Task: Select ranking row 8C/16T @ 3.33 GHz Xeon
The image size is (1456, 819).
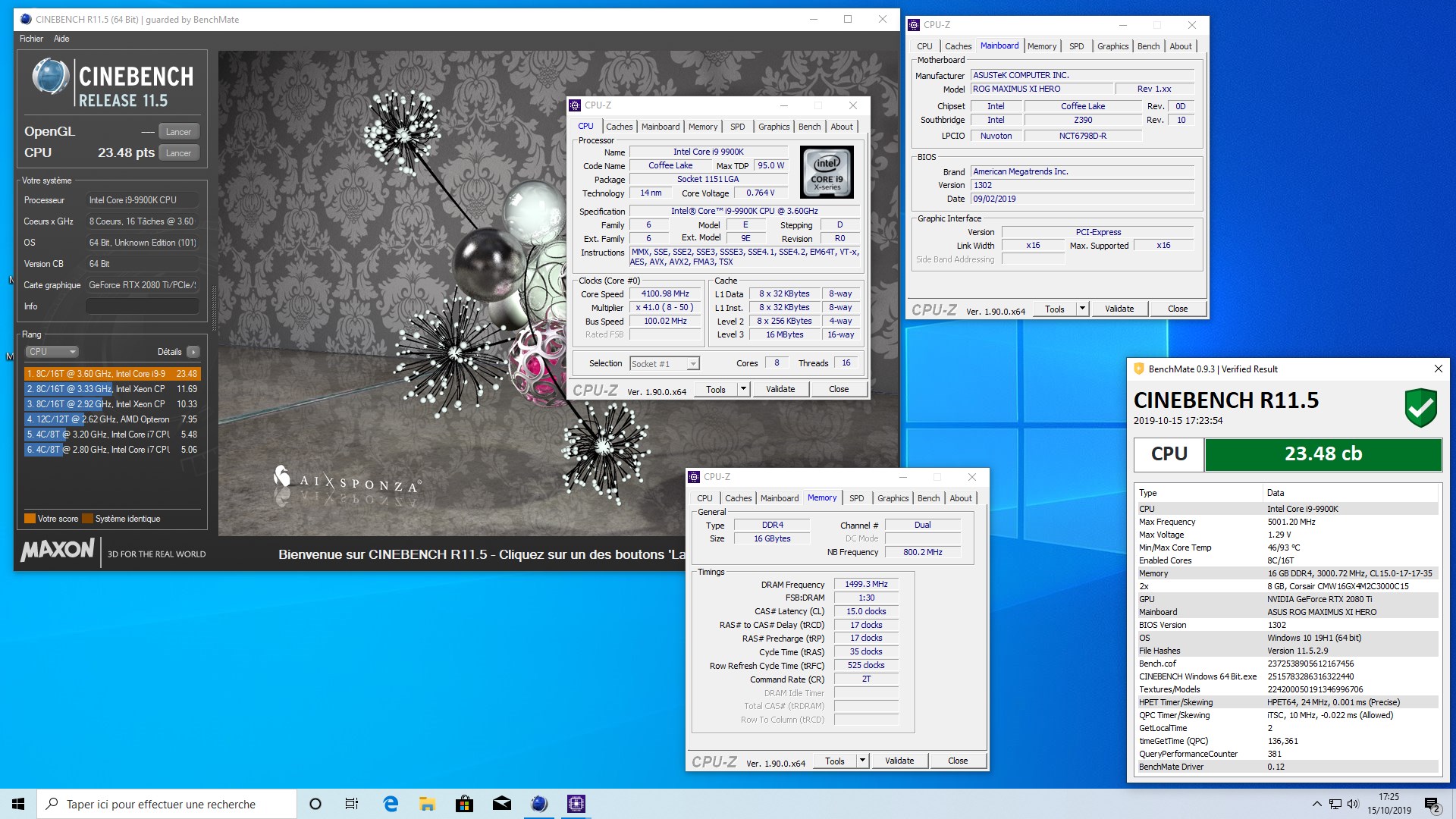Action: click(x=112, y=389)
